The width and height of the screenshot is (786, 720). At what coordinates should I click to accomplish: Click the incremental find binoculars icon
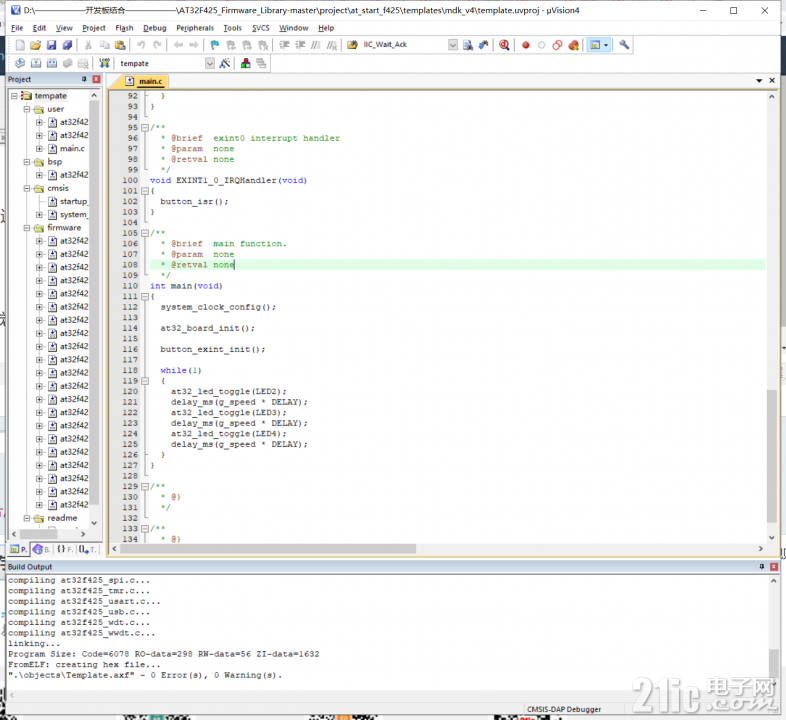483,45
